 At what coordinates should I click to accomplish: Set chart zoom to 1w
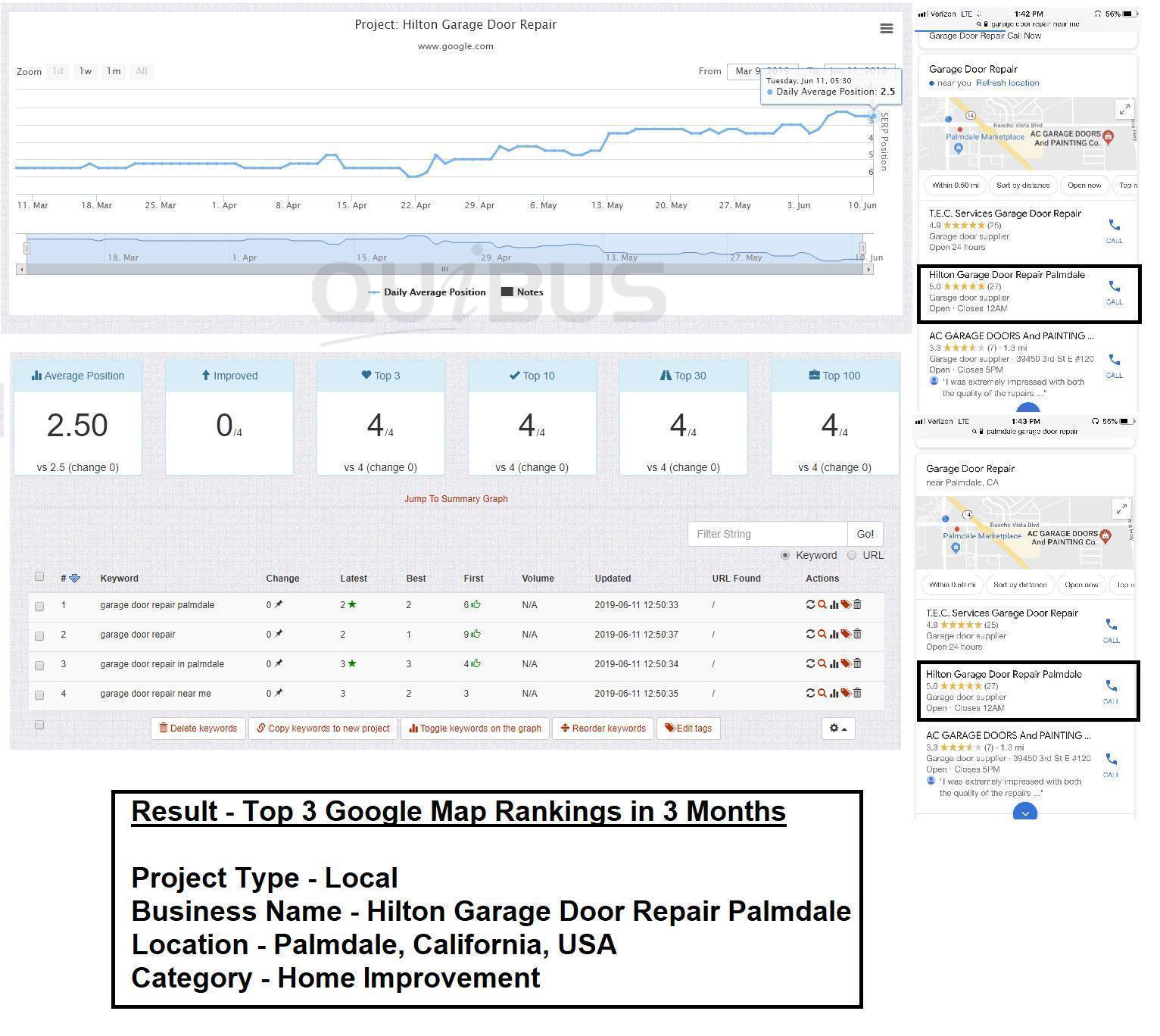(86, 71)
